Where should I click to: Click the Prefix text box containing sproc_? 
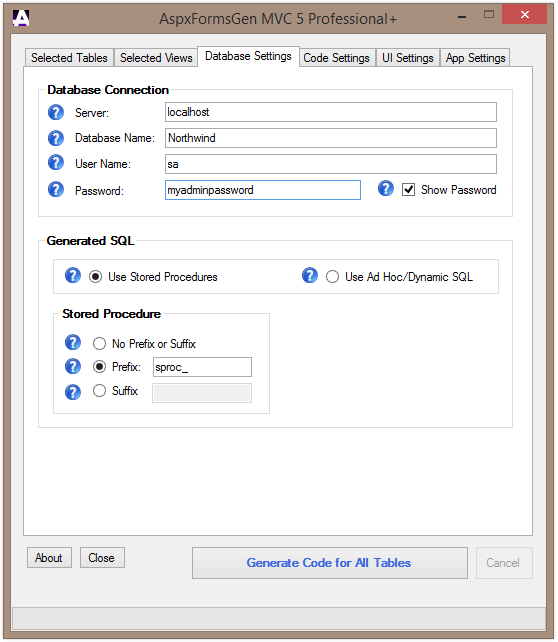click(x=202, y=367)
